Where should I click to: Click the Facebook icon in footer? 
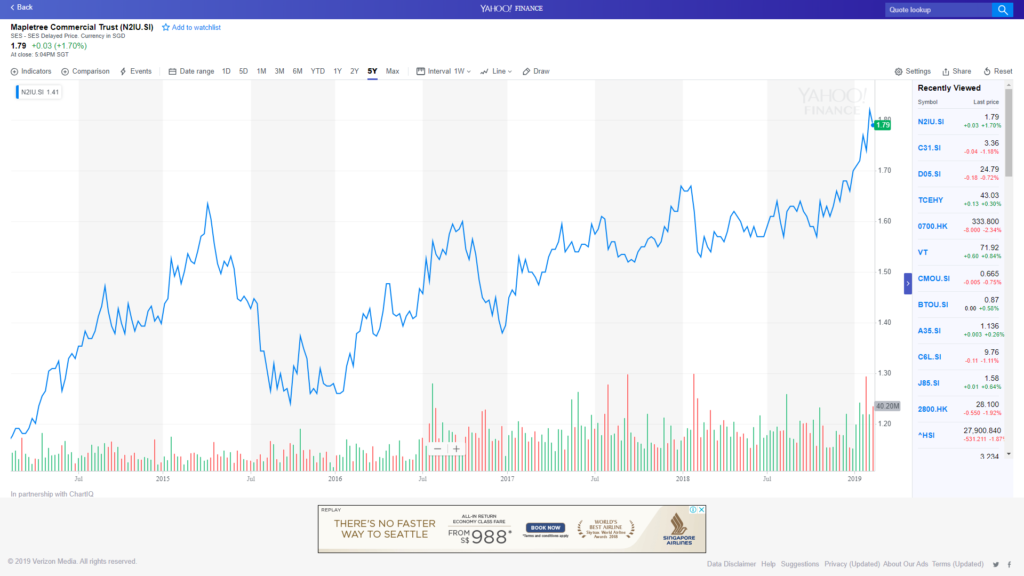pos(1010,564)
